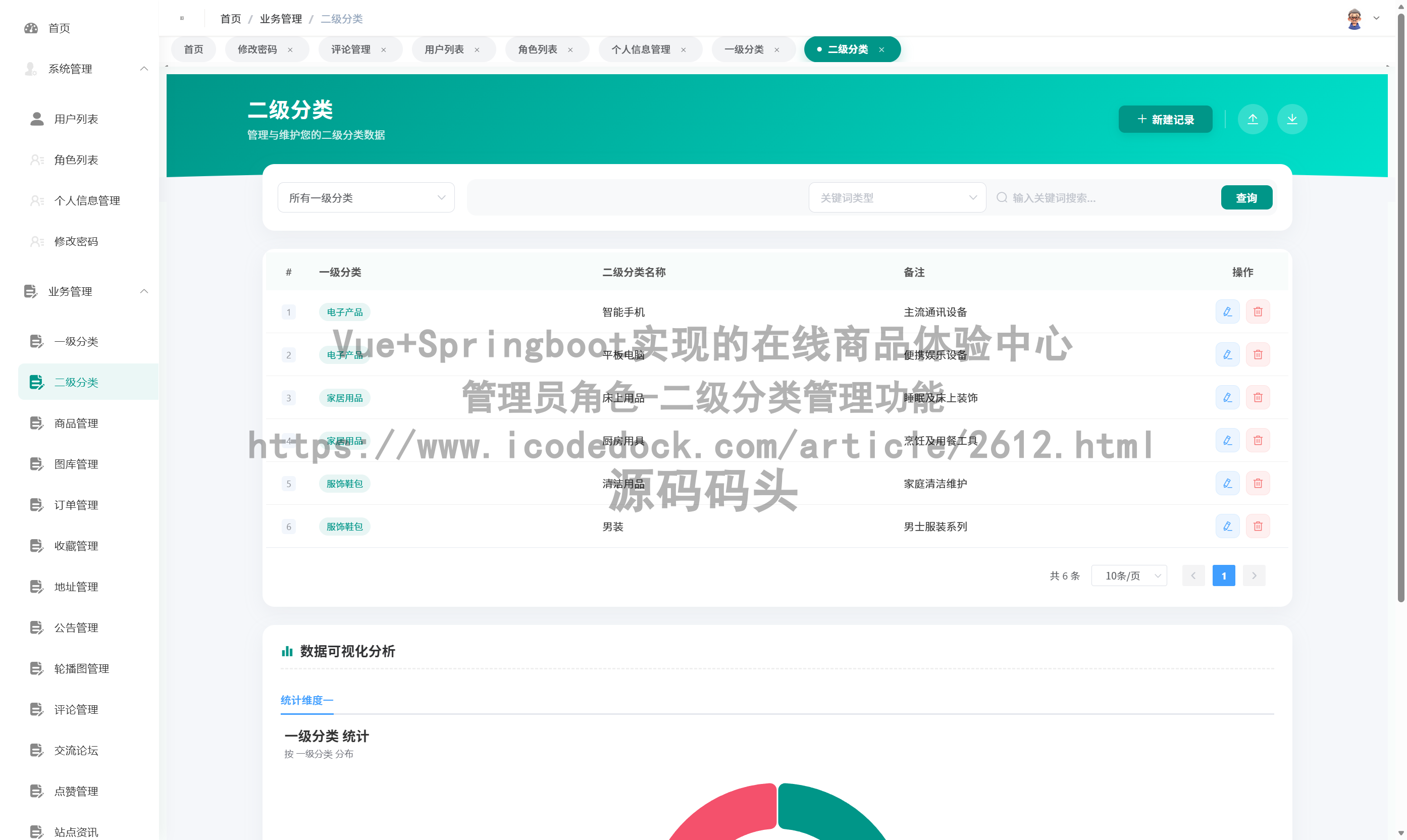Select the 首页 home icon in sidebar

pyautogui.click(x=31, y=28)
